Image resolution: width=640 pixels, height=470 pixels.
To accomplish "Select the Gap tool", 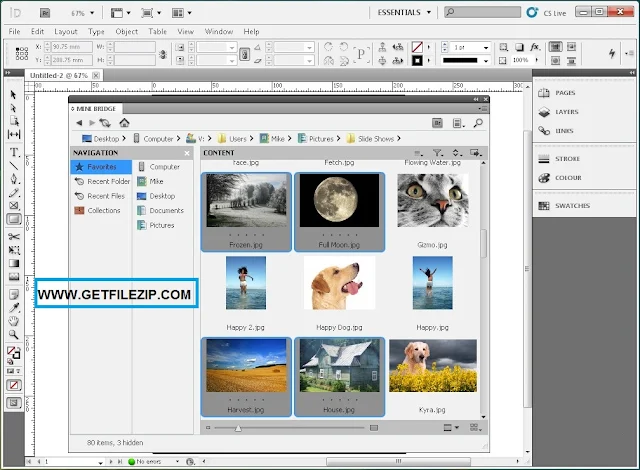I will point(13,134).
